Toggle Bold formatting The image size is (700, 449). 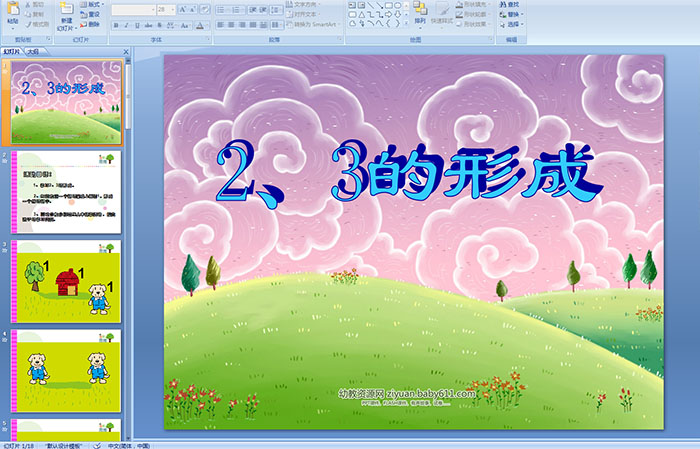(x=116, y=25)
